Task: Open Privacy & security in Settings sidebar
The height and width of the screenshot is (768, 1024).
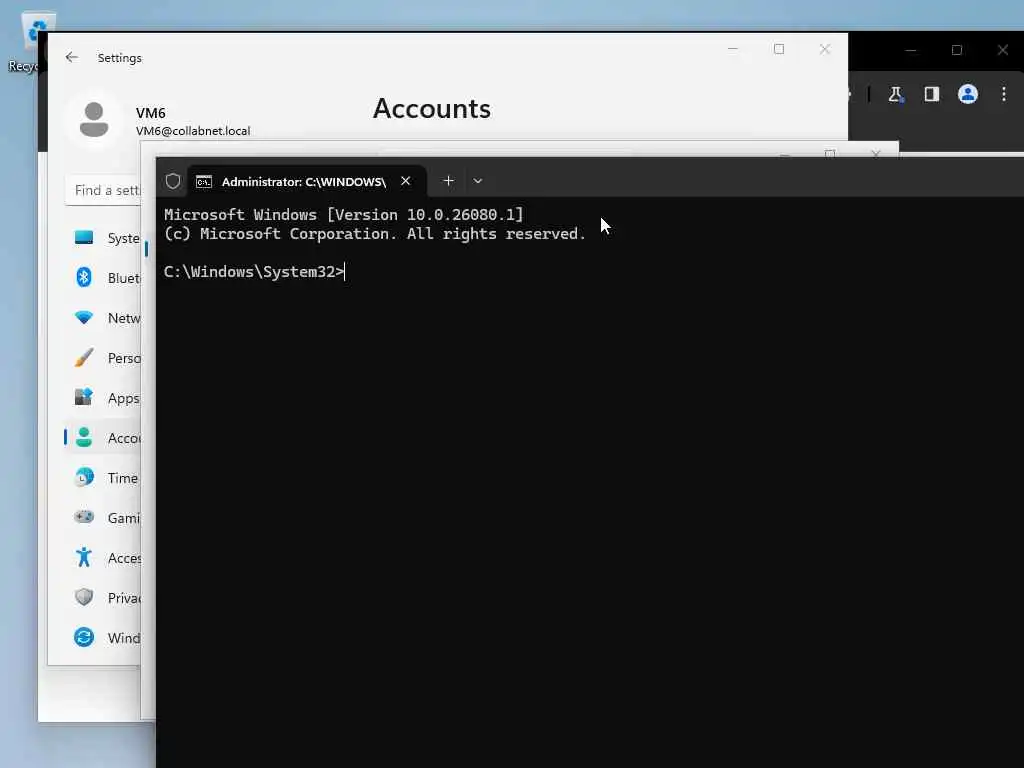Action: click(x=105, y=598)
